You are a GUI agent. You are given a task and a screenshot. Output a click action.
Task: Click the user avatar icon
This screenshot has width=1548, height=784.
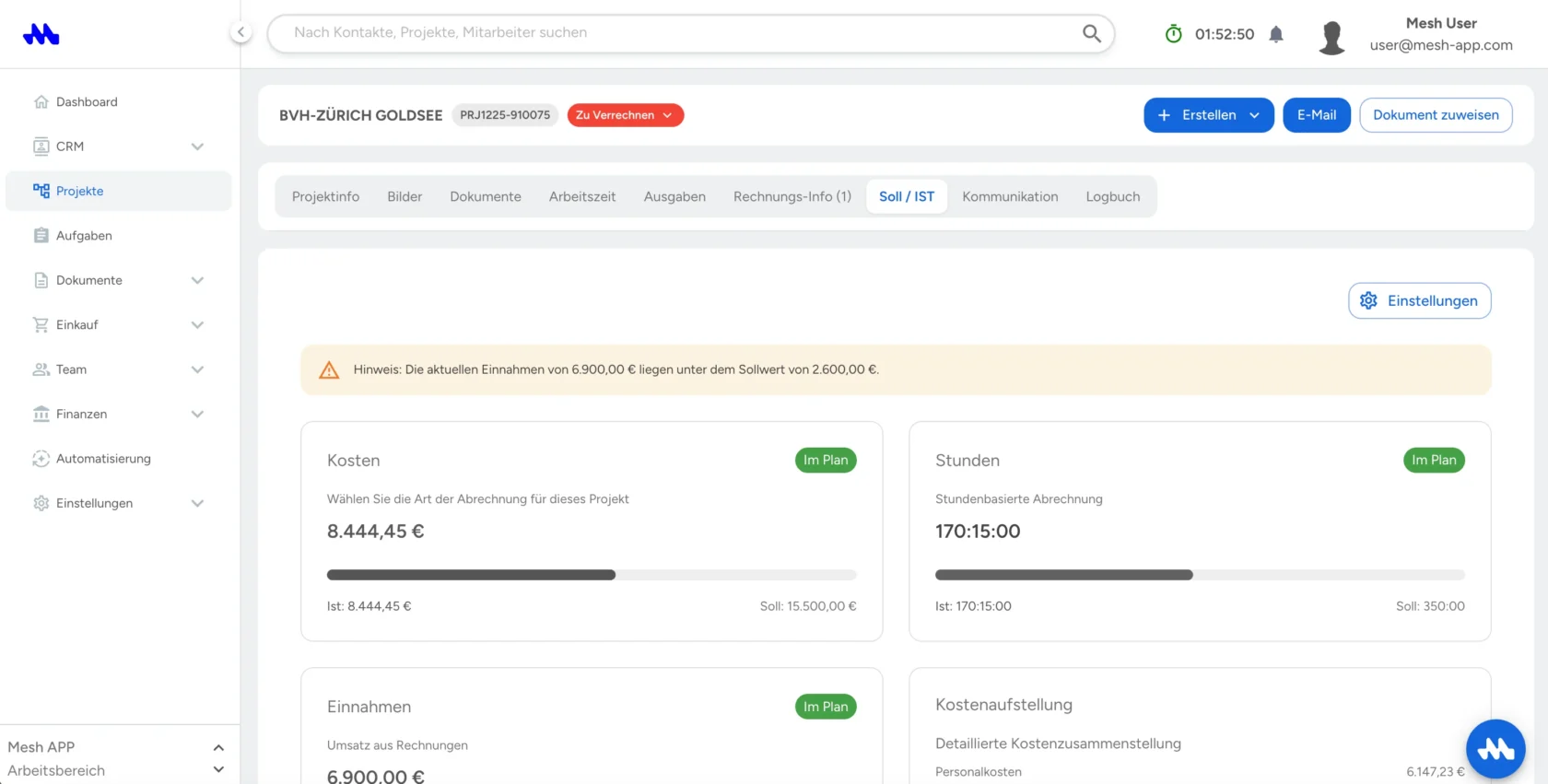click(x=1331, y=37)
